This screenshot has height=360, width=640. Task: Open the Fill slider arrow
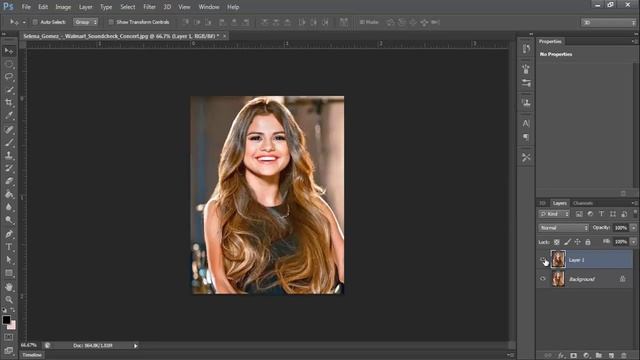pos(633,242)
